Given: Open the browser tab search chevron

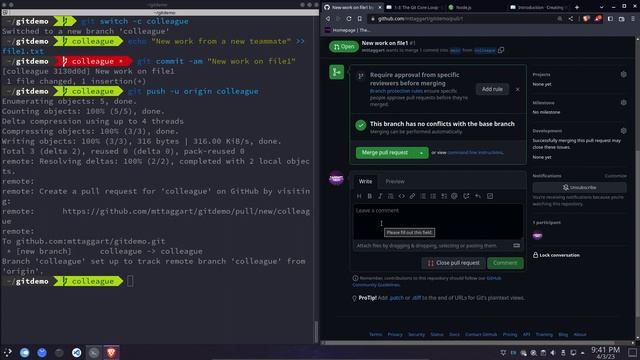Looking at the screenshot, I should click(x=601, y=7).
